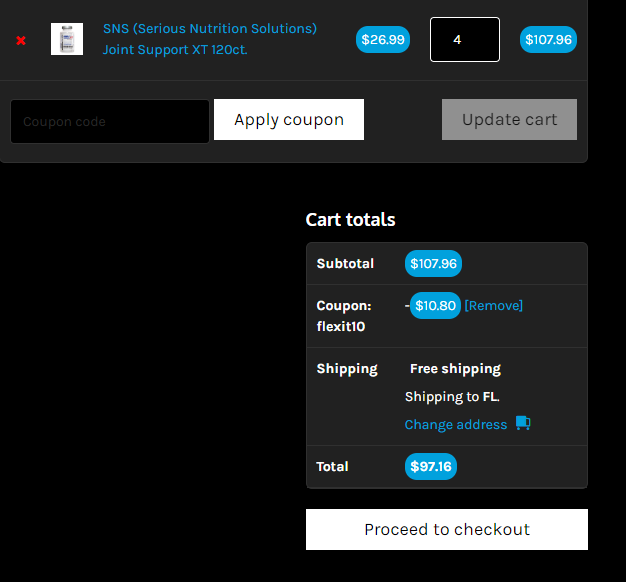
Task: Click the Shipping to FL. text
Action: [x=452, y=397]
